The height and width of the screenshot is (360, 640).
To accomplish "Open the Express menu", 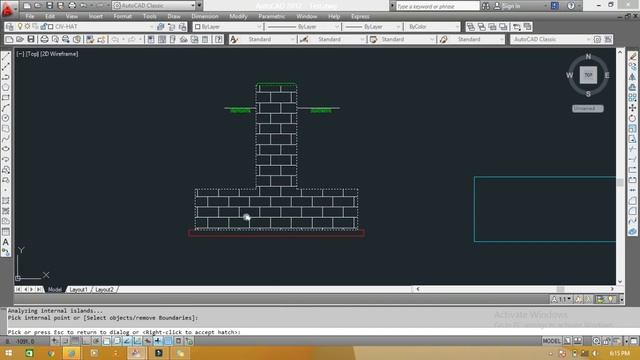I will click(360, 16).
